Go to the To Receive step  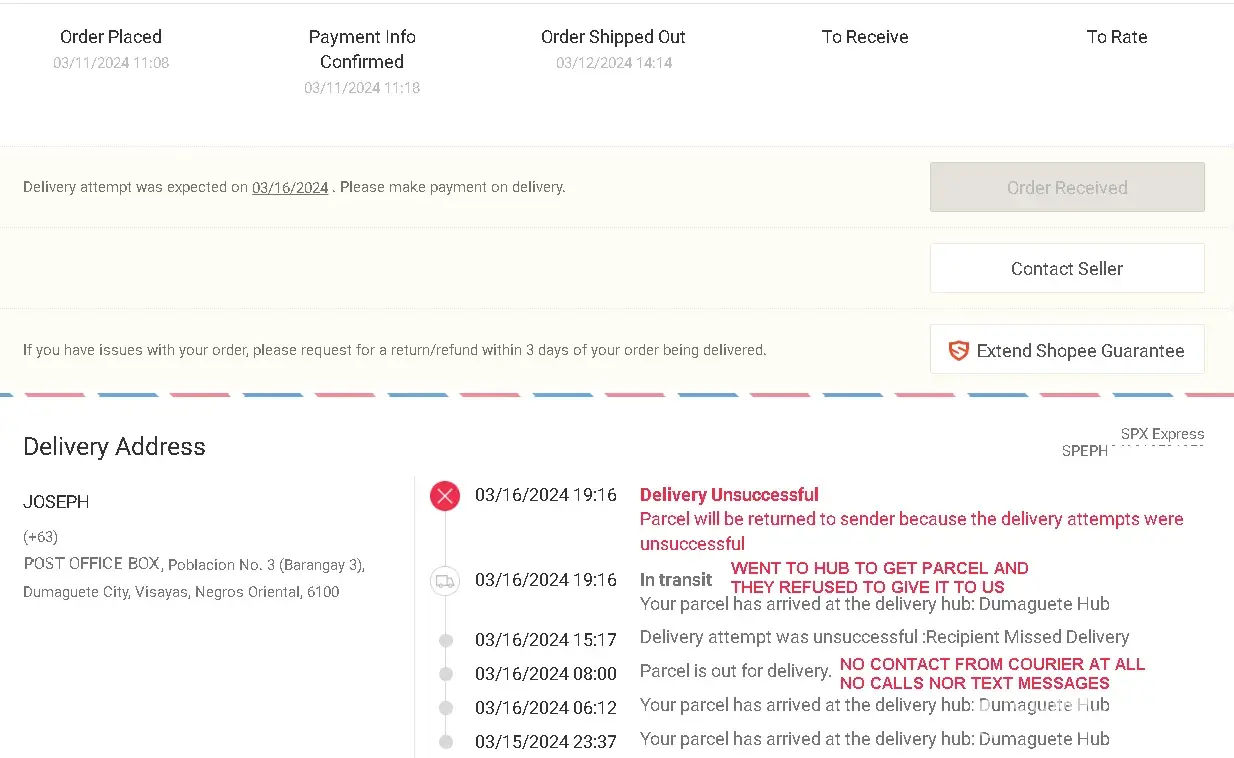click(865, 37)
